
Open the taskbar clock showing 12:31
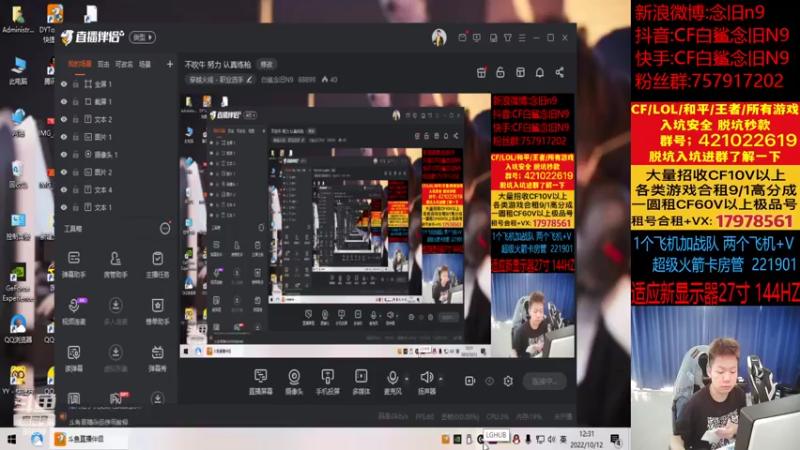click(x=587, y=439)
